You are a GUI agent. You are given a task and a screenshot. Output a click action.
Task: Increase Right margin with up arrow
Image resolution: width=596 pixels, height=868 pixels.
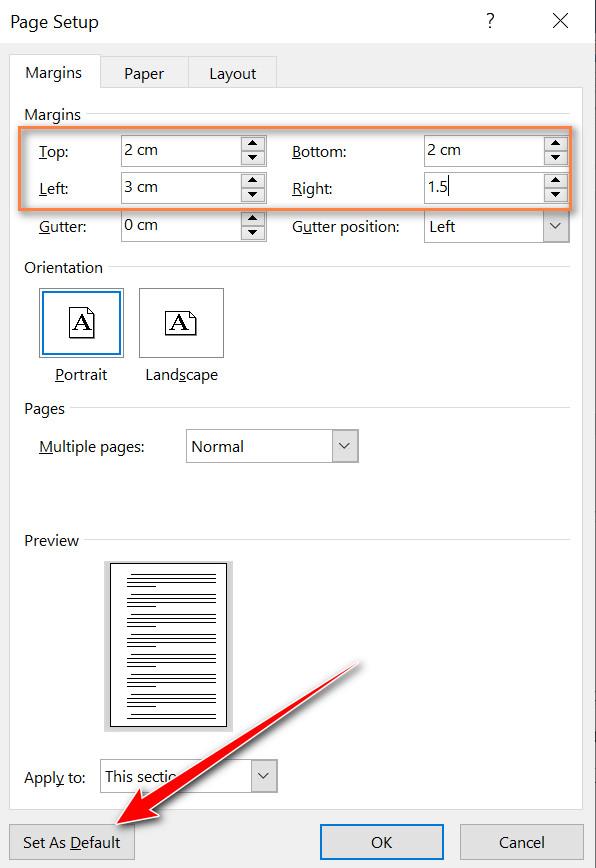(556, 180)
